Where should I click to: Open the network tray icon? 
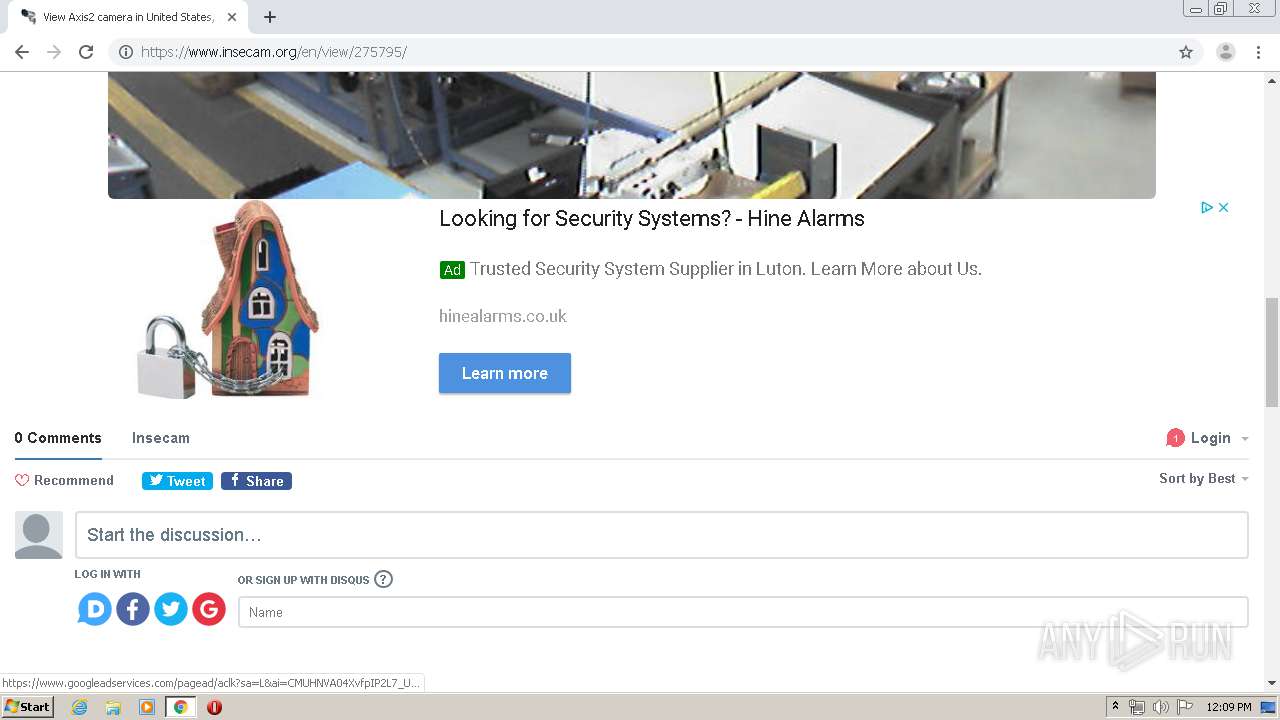pyautogui.click(x=1137, y=707)
